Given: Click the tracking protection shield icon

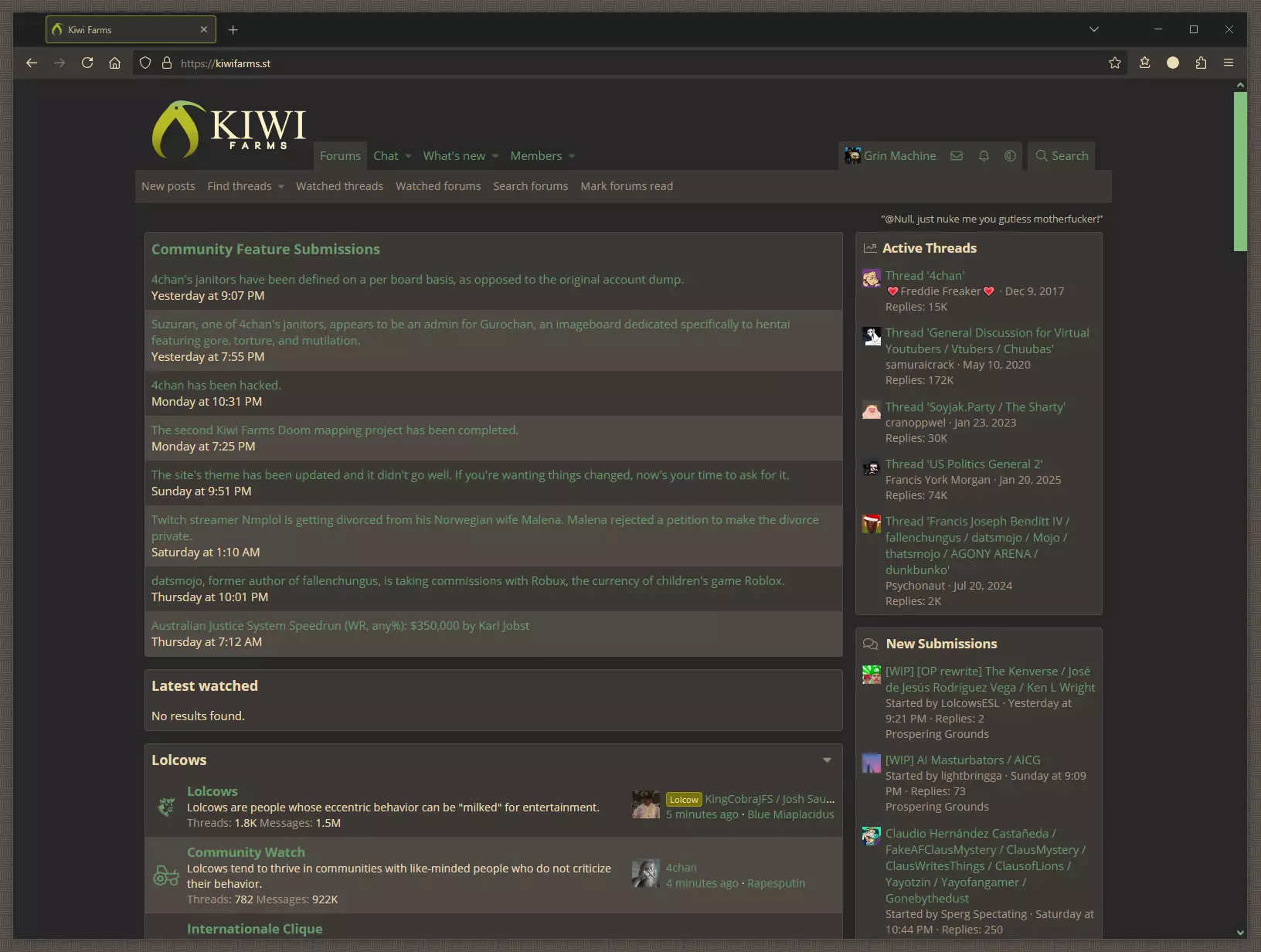Looking at the screenshot, I should pyautogui.click(x=145, y=63).
